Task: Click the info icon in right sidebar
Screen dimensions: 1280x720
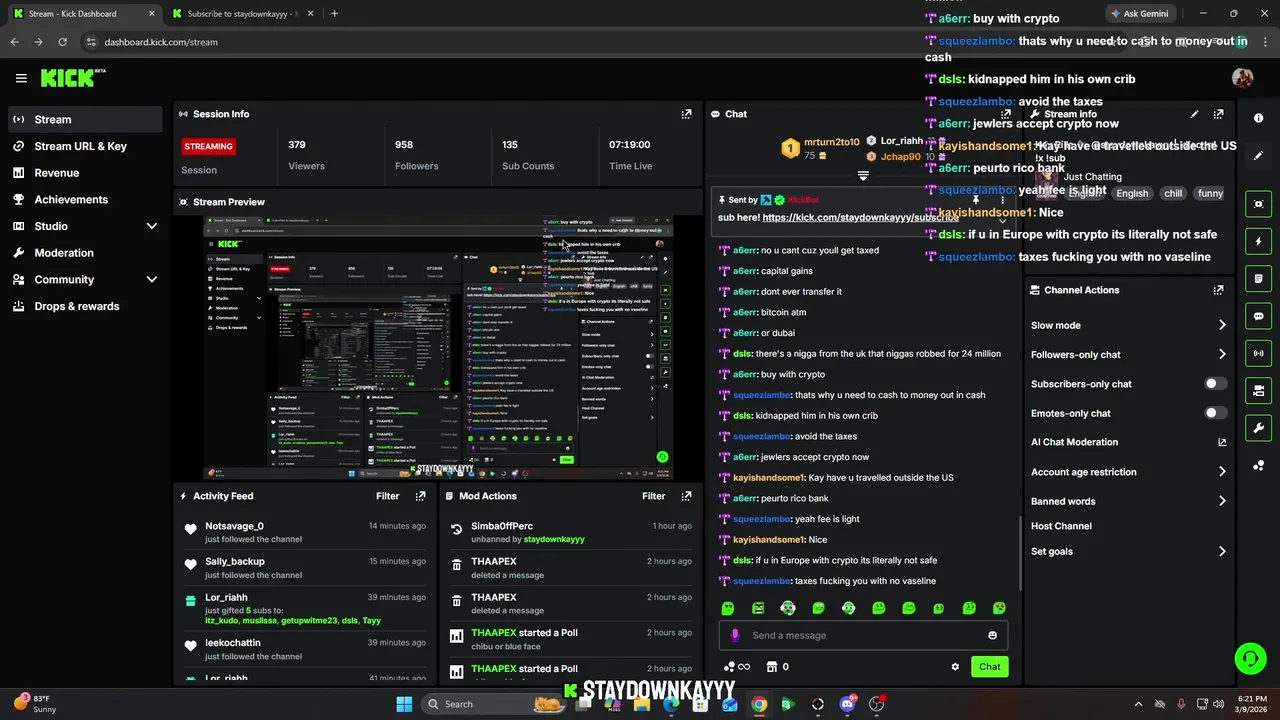Action: click(1258, 118)
